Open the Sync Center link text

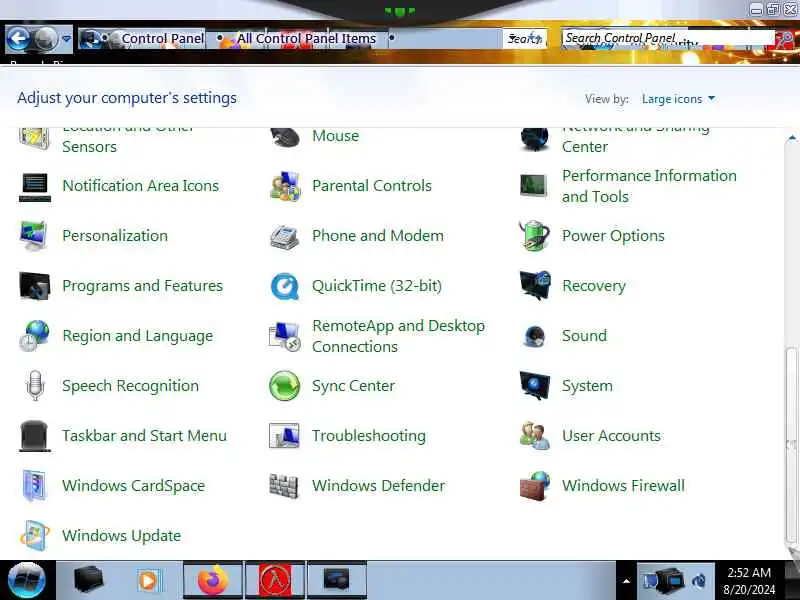tap(354, 386)
